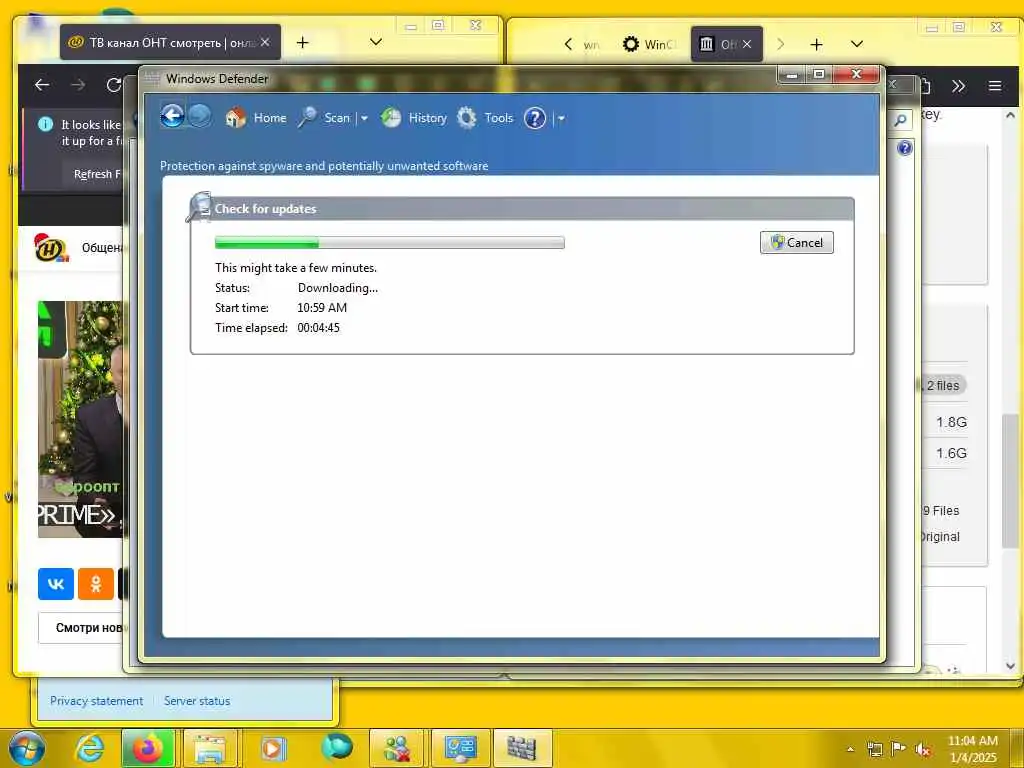Screen dimensions: 1024x768
Task: Click the Defender help question mark icon
Action: [x=535, y=118]
